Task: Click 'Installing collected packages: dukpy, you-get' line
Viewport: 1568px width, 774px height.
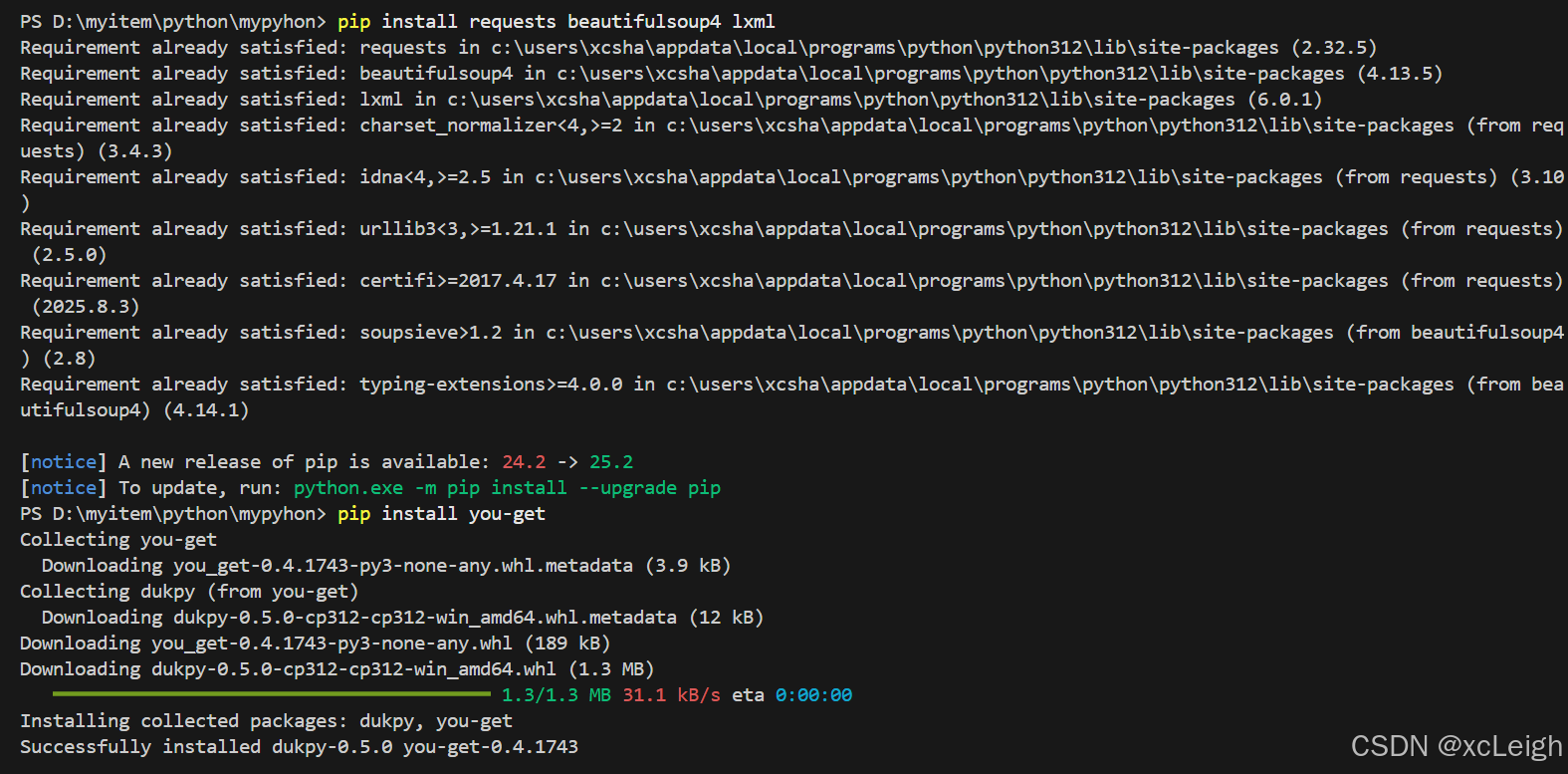Action: [x=266, y=721]
